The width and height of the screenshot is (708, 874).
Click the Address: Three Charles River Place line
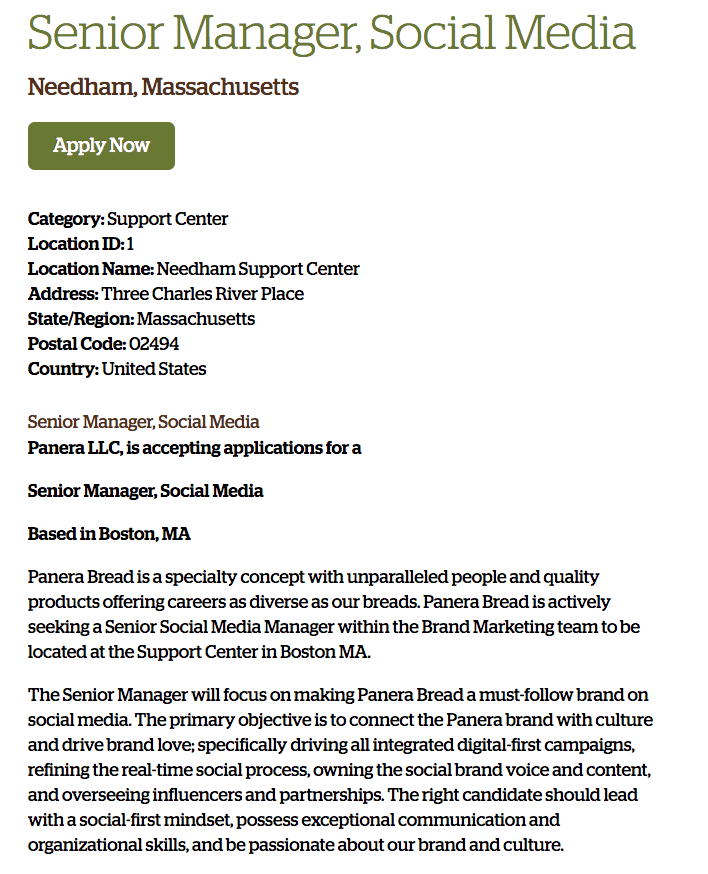tap(166, 294)
